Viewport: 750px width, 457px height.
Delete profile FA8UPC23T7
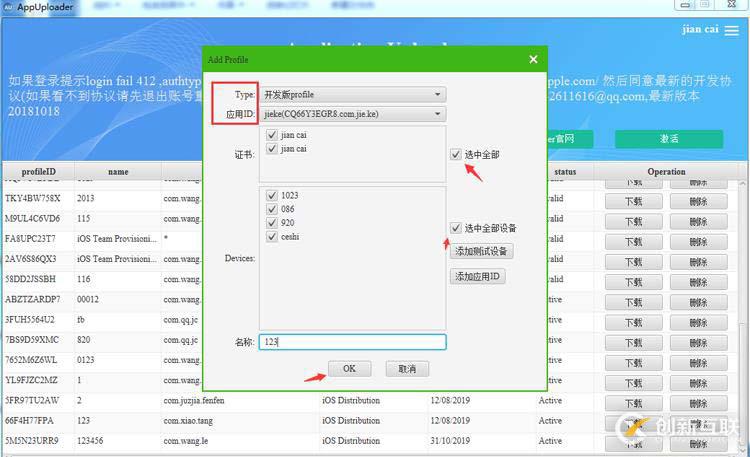click(698, 242)
